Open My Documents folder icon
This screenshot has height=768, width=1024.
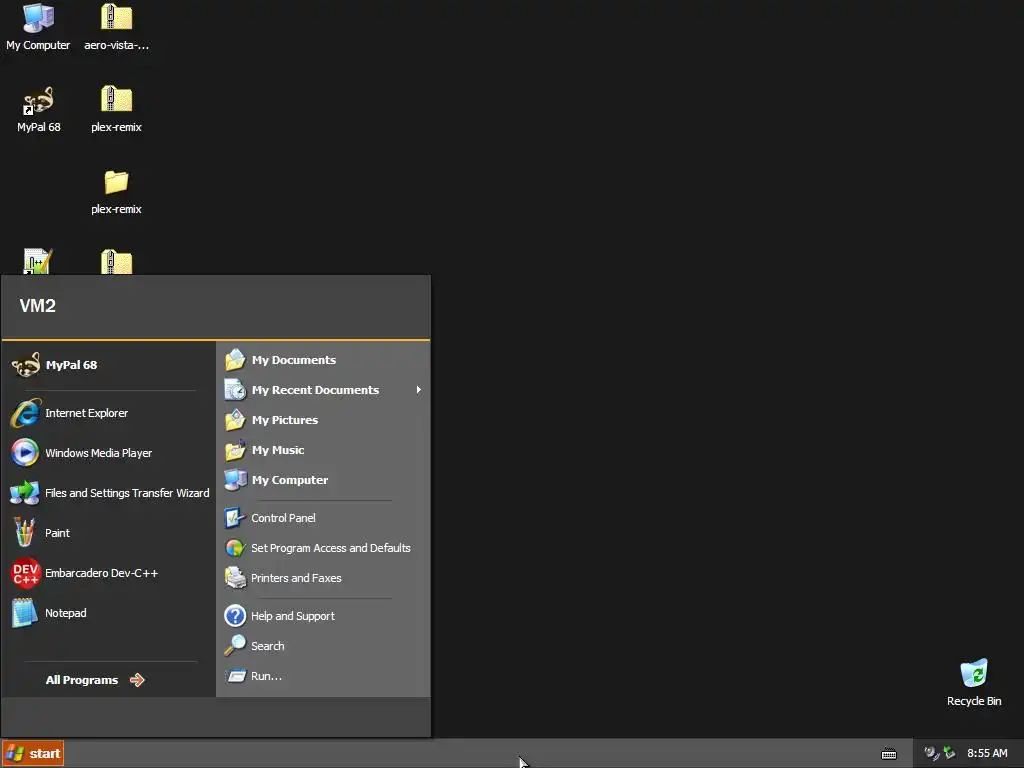pos(235,360)
